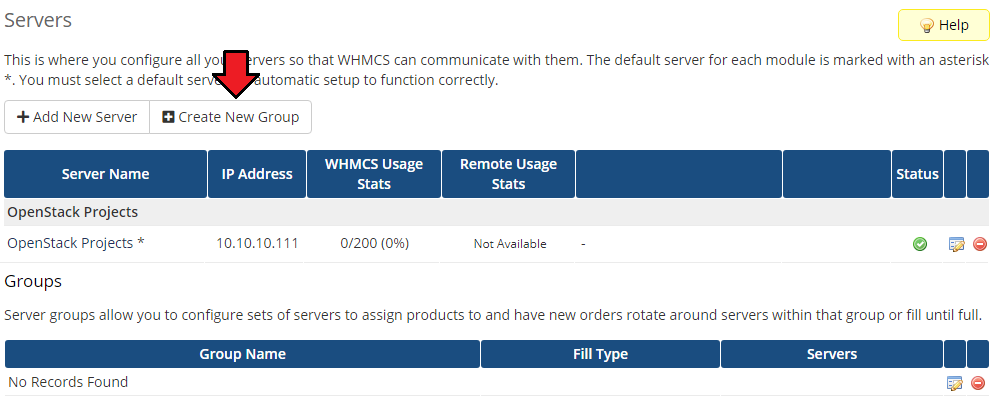Click the Groups section heading
This screenshot has height=415, width=995.
(x=33, y=281)
